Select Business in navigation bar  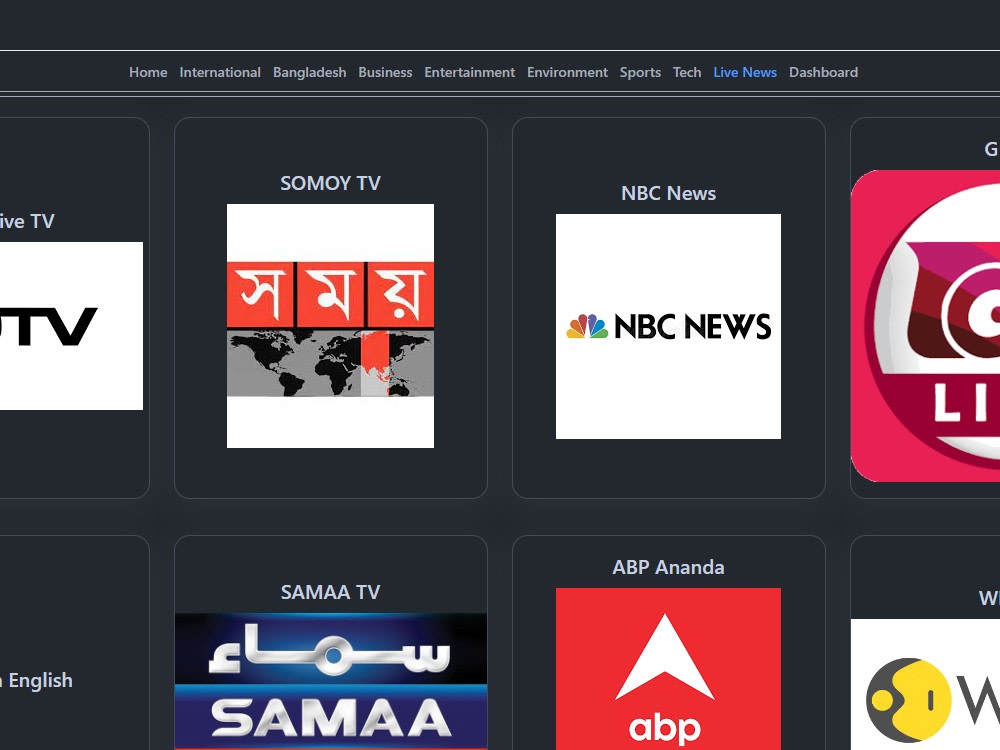point(385,72)
